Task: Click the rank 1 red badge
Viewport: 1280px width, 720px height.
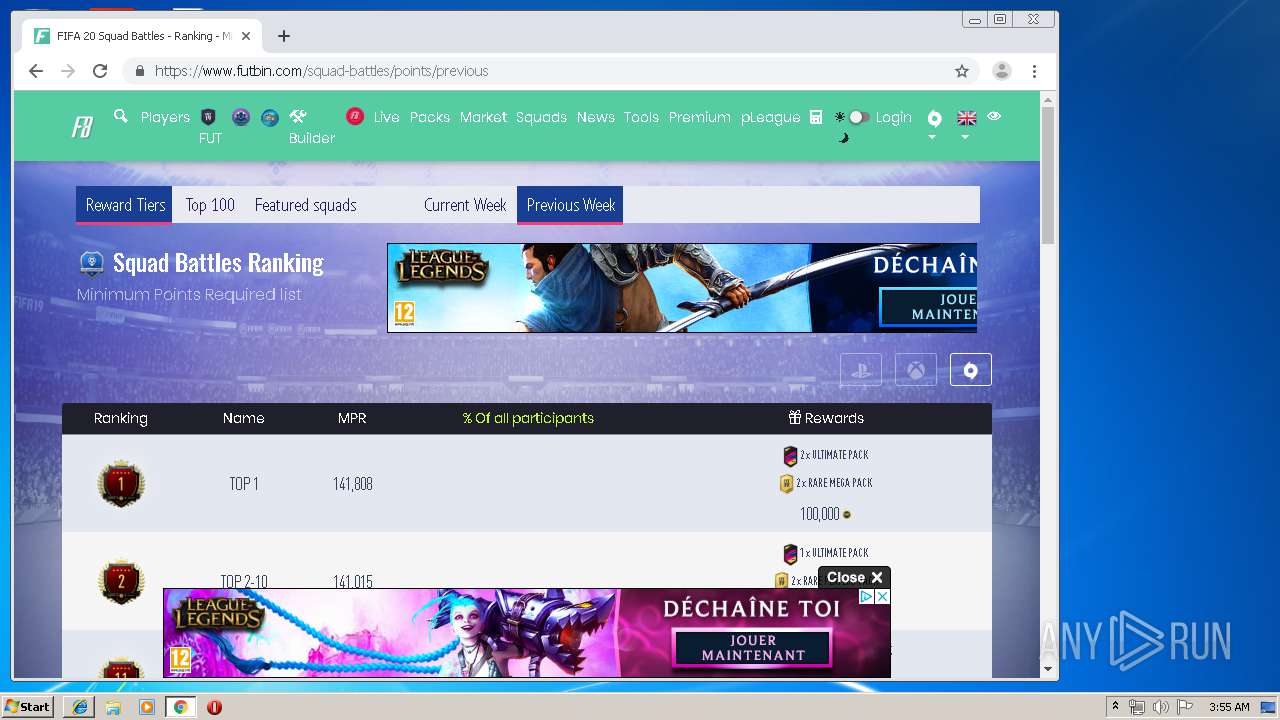Action: click(x=121, y=484)
